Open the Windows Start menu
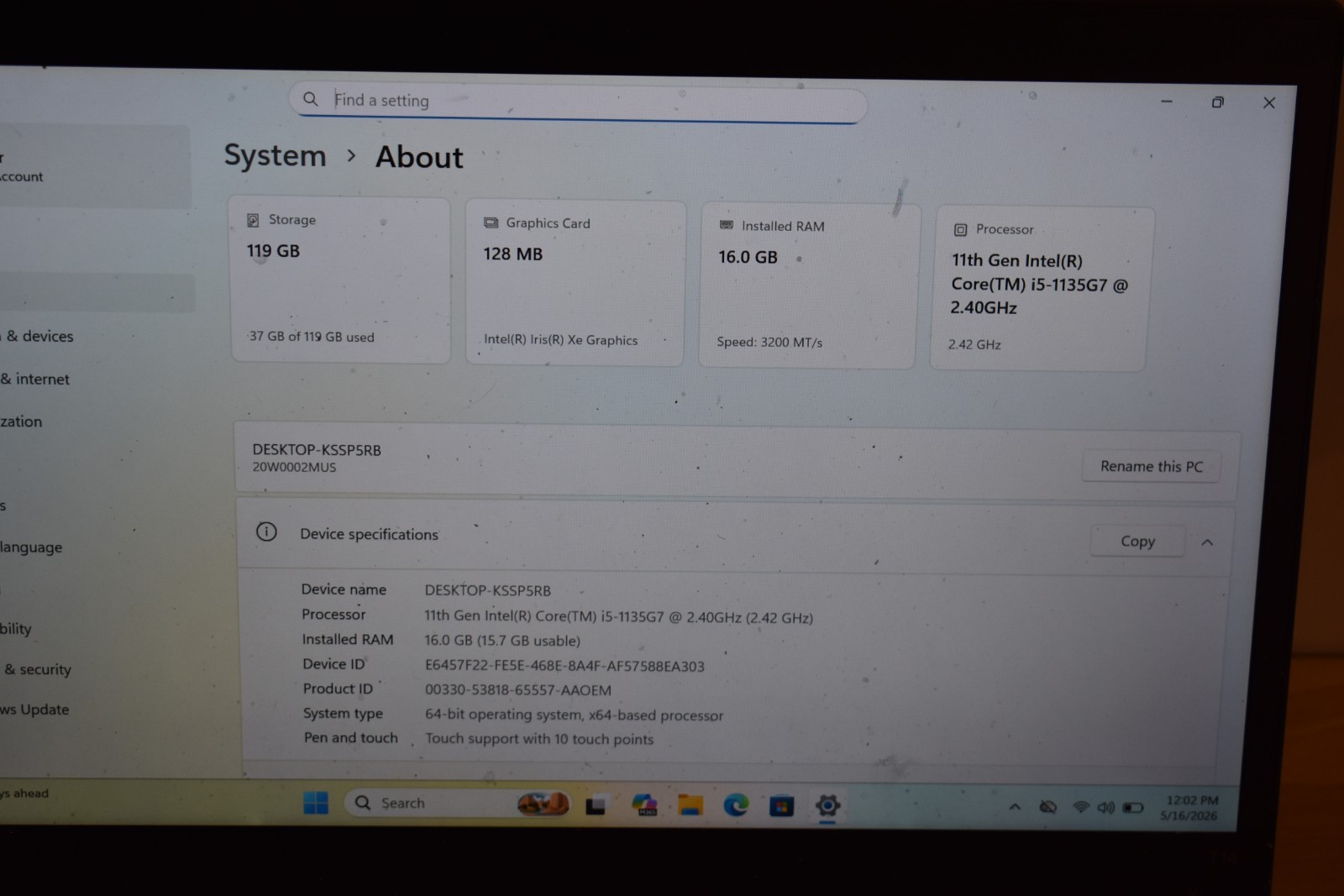 tap(316, 804)
